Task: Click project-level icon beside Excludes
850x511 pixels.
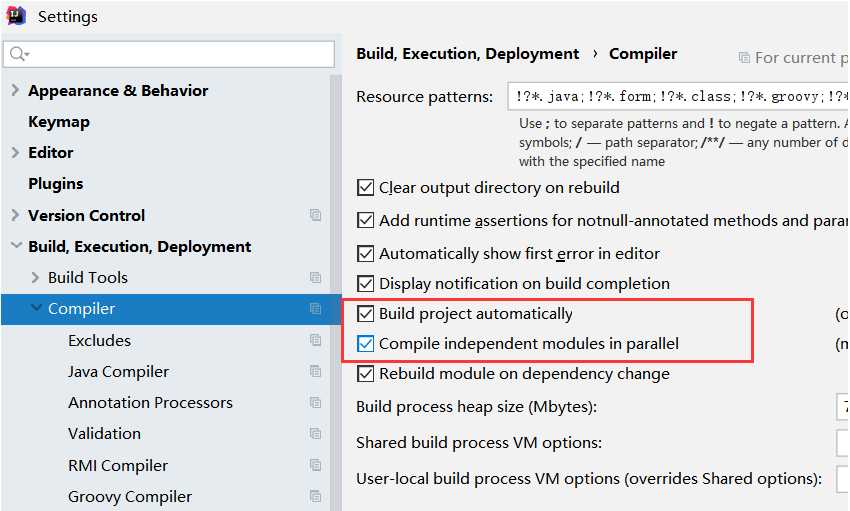Action: 316,341
